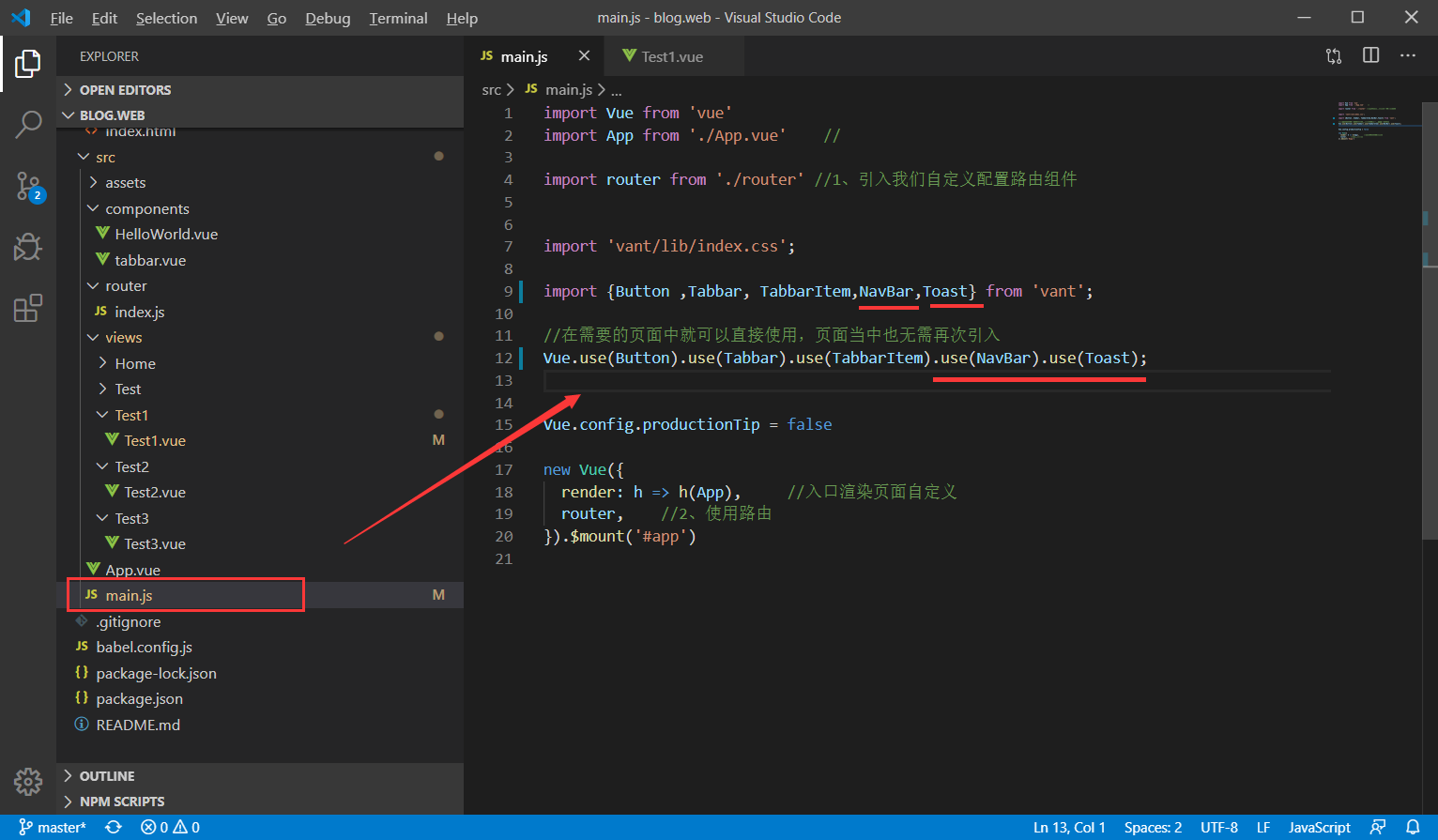The height and width of the screenshot is (840, 1438).
Task: Open the View menu
Action: coord(232,18)
